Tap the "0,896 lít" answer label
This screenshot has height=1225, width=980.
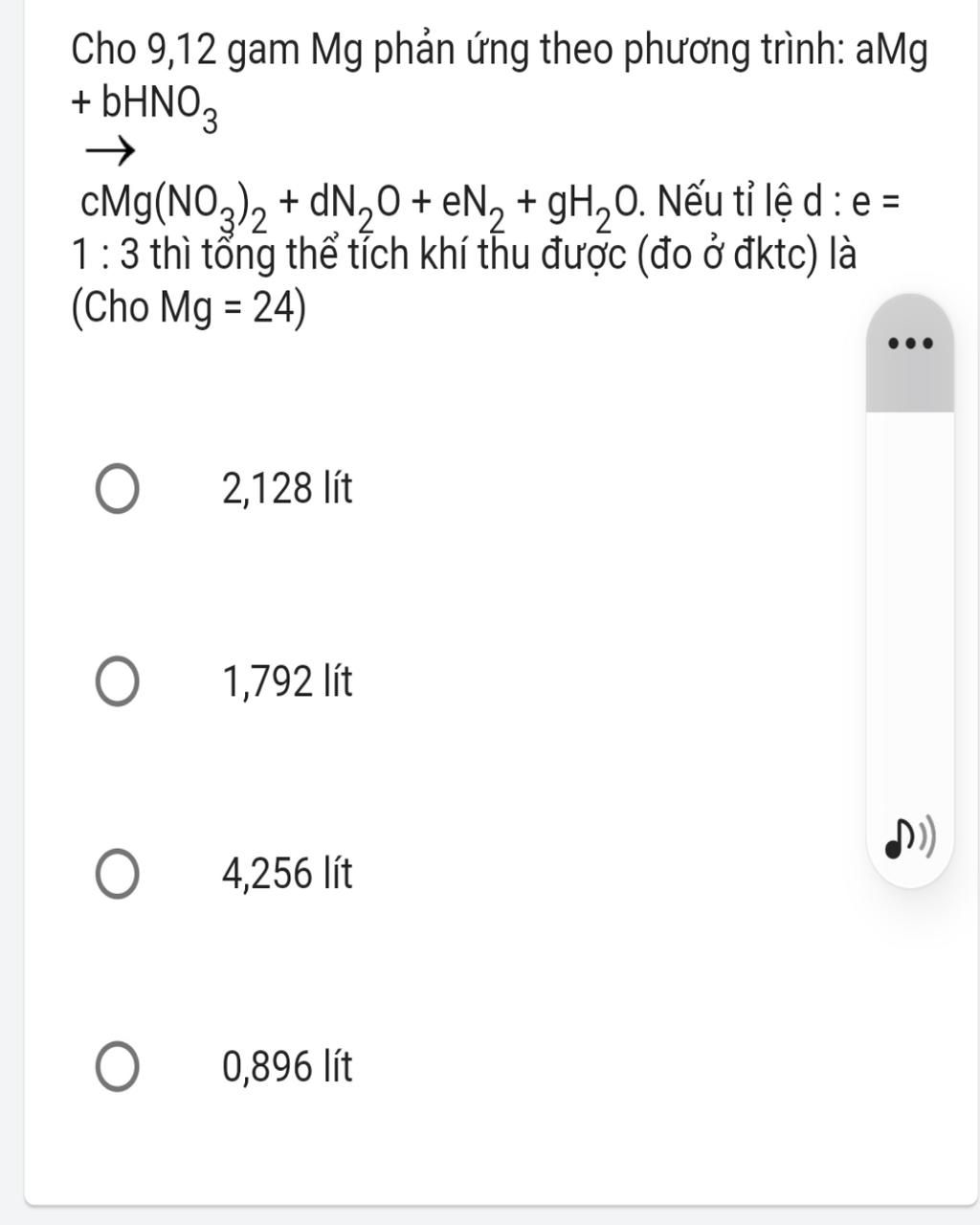(287, 1067)
